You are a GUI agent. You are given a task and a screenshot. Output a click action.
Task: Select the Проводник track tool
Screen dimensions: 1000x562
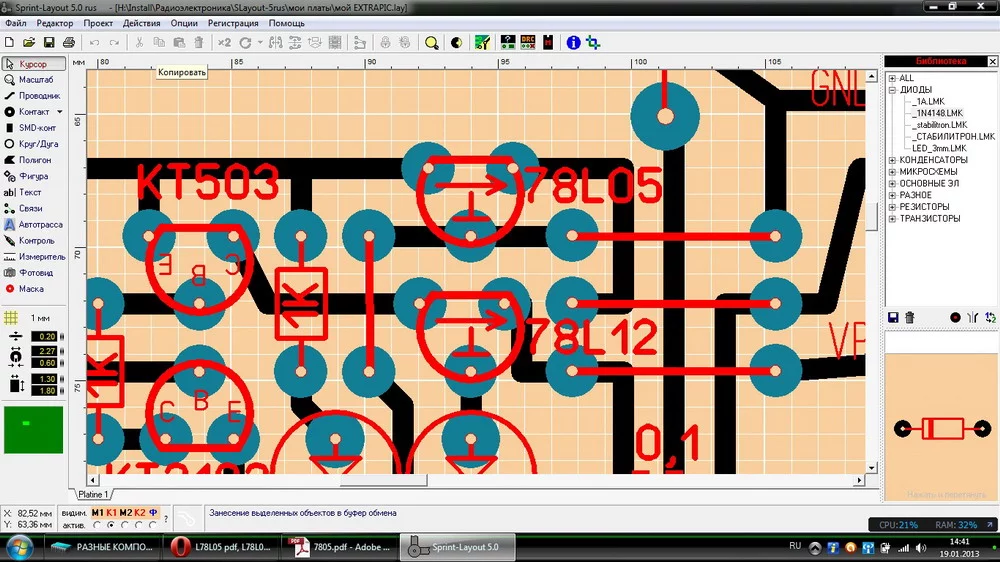tap(34, 96)
